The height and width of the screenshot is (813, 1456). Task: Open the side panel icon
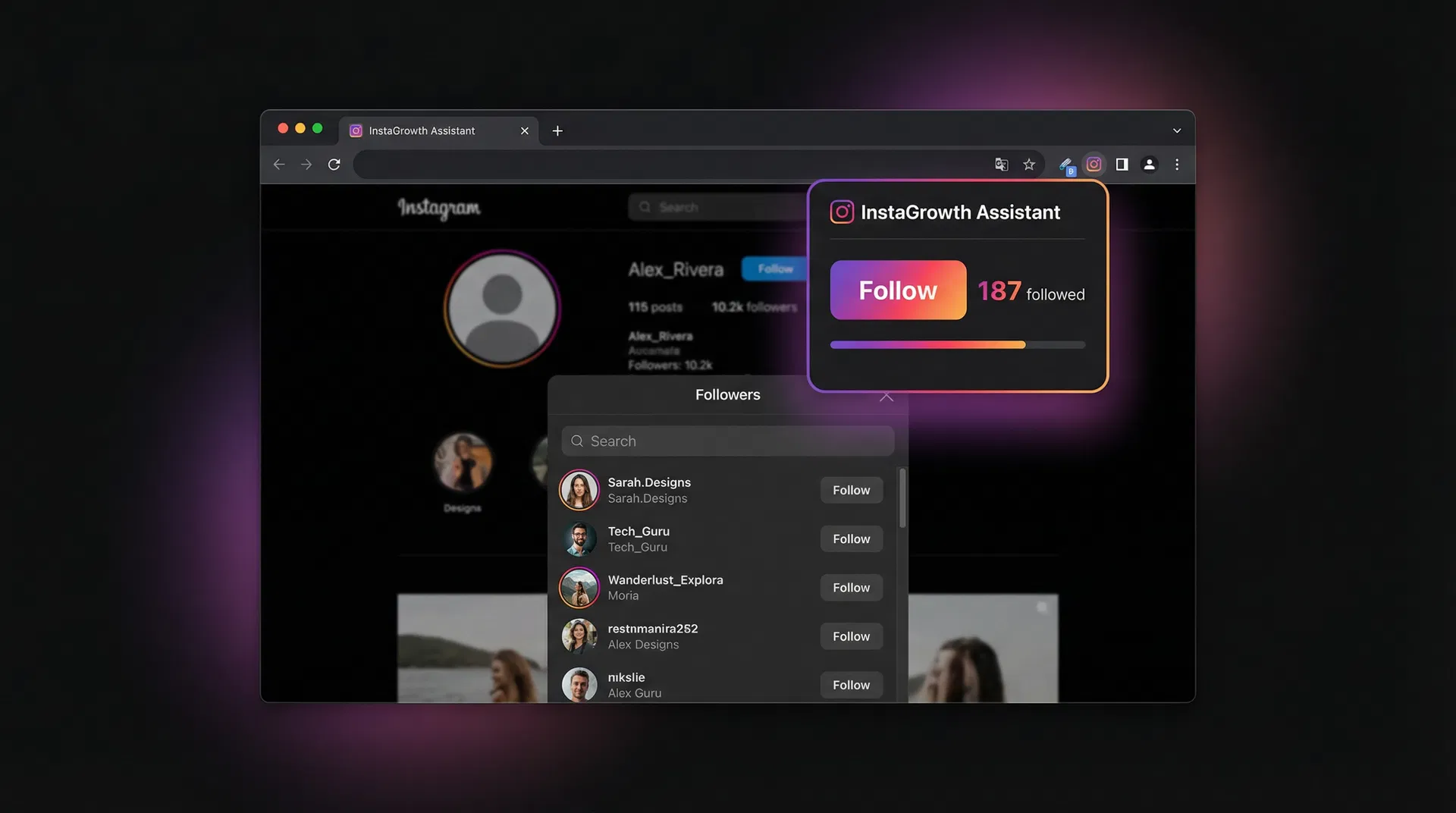click(x=1122, y=165)
